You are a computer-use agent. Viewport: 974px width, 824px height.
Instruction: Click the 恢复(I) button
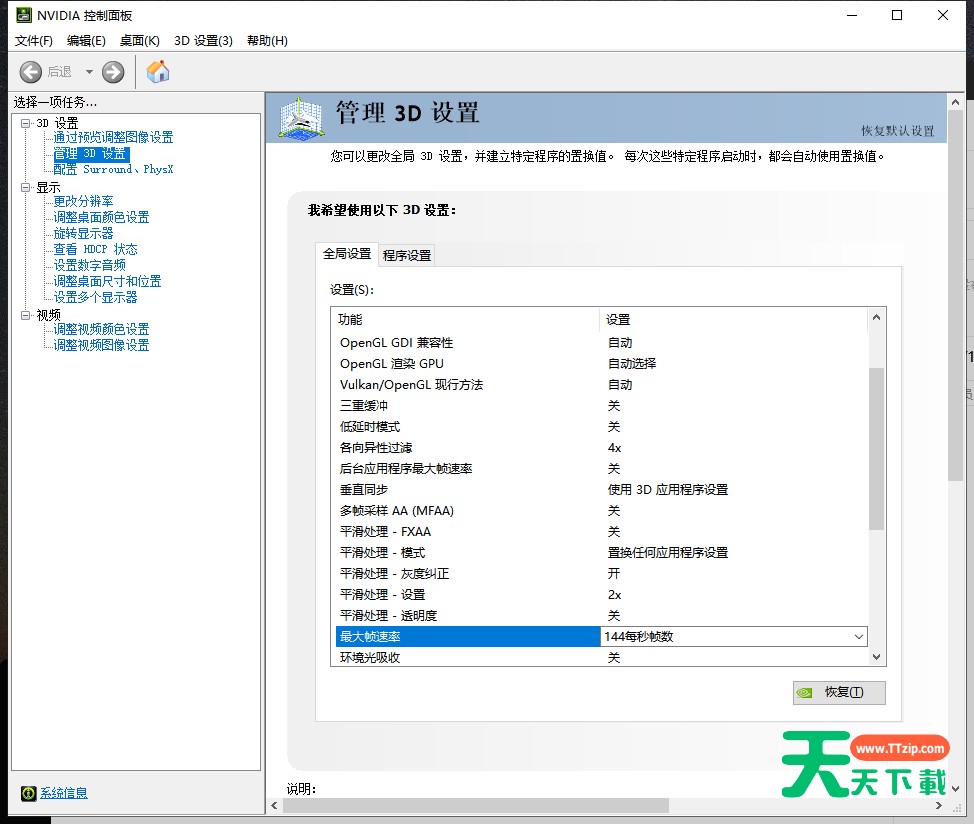click(839, 693)
